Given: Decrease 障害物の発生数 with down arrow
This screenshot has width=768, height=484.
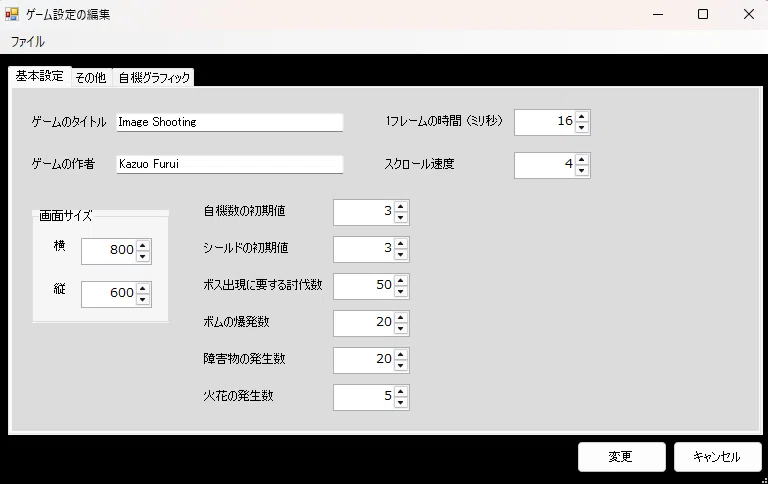Looking at the screenshot, I should click(x=401, y=365).
